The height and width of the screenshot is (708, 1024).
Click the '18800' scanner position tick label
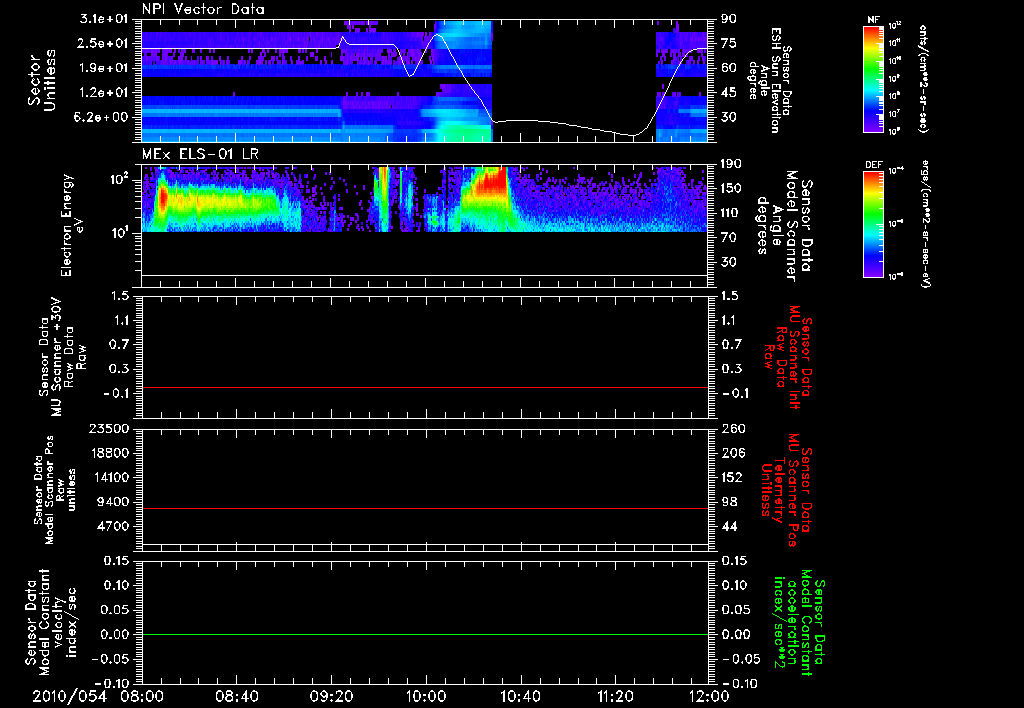click(110, 453)
